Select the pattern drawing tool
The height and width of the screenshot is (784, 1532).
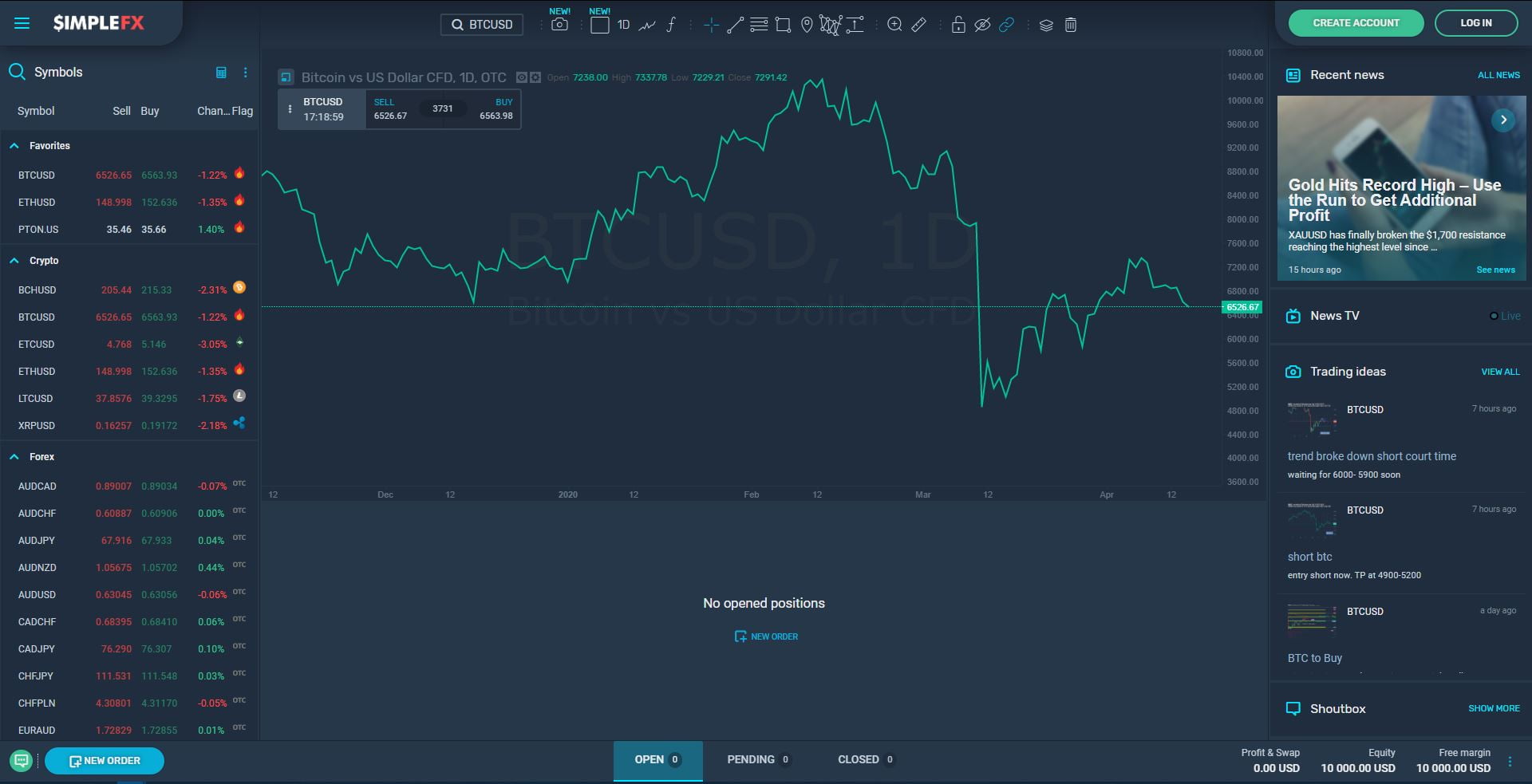click(831, 25)
